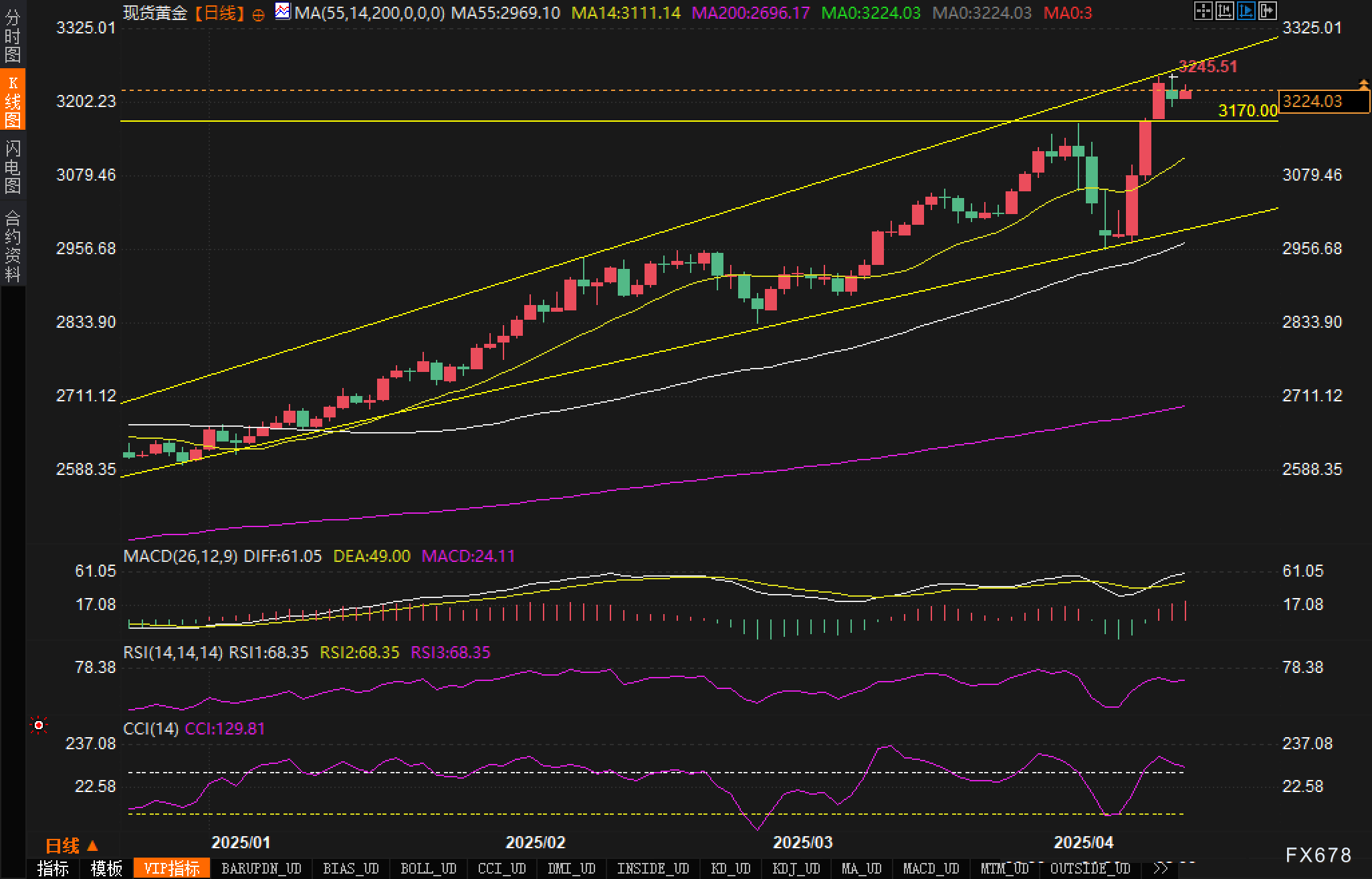The width and height of the screenshot is (1372, 879).
Task: Select the MACD_UD indicator
Action: click(931, 868)
